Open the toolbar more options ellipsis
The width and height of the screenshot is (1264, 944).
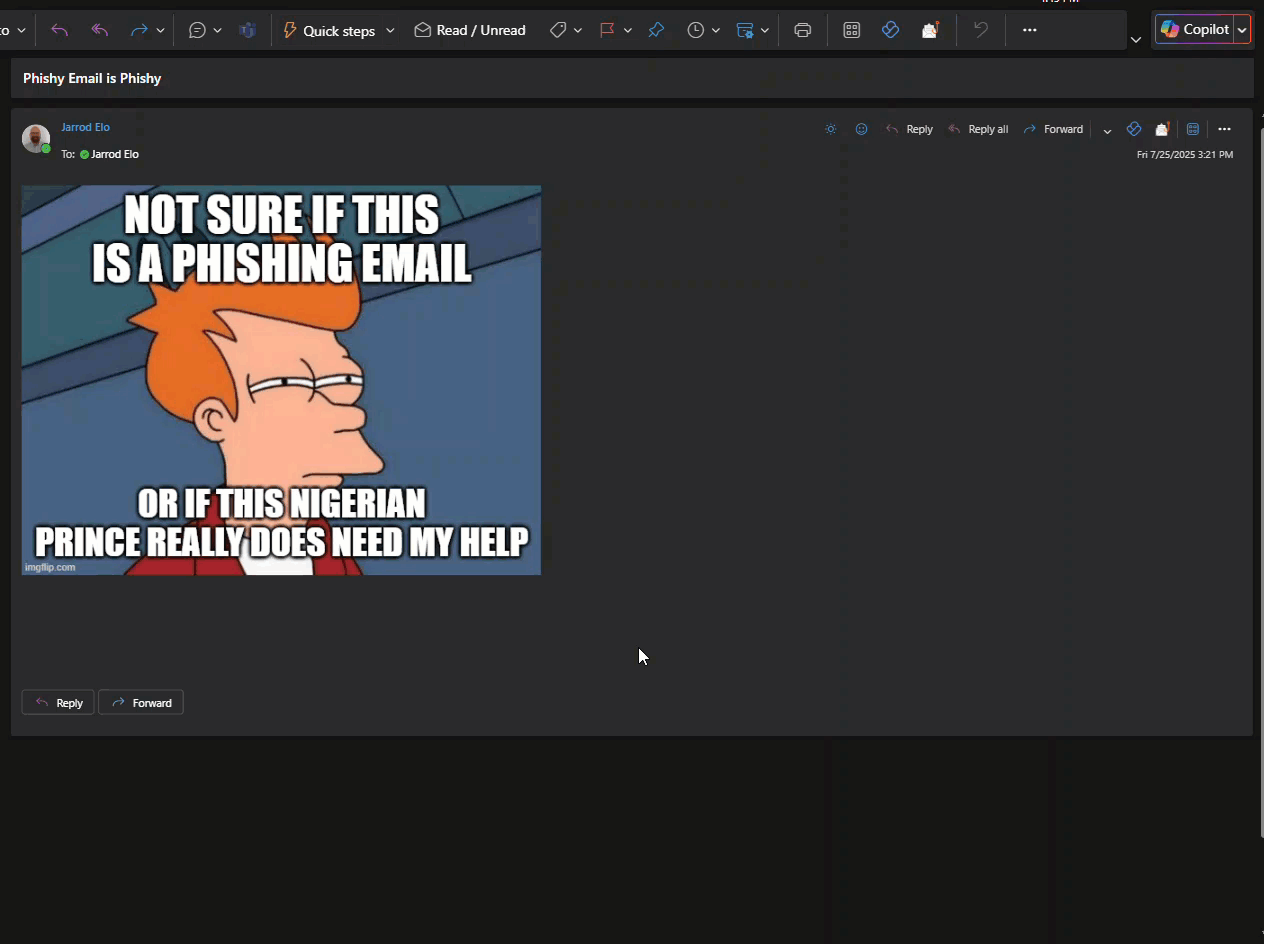pos(1030,31)
